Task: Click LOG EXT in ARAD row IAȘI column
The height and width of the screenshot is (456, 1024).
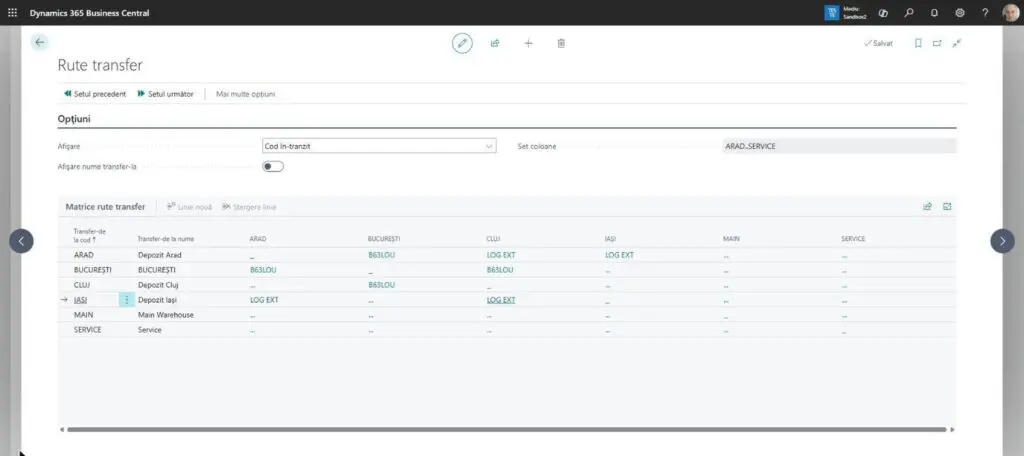Action: point(619,255)
